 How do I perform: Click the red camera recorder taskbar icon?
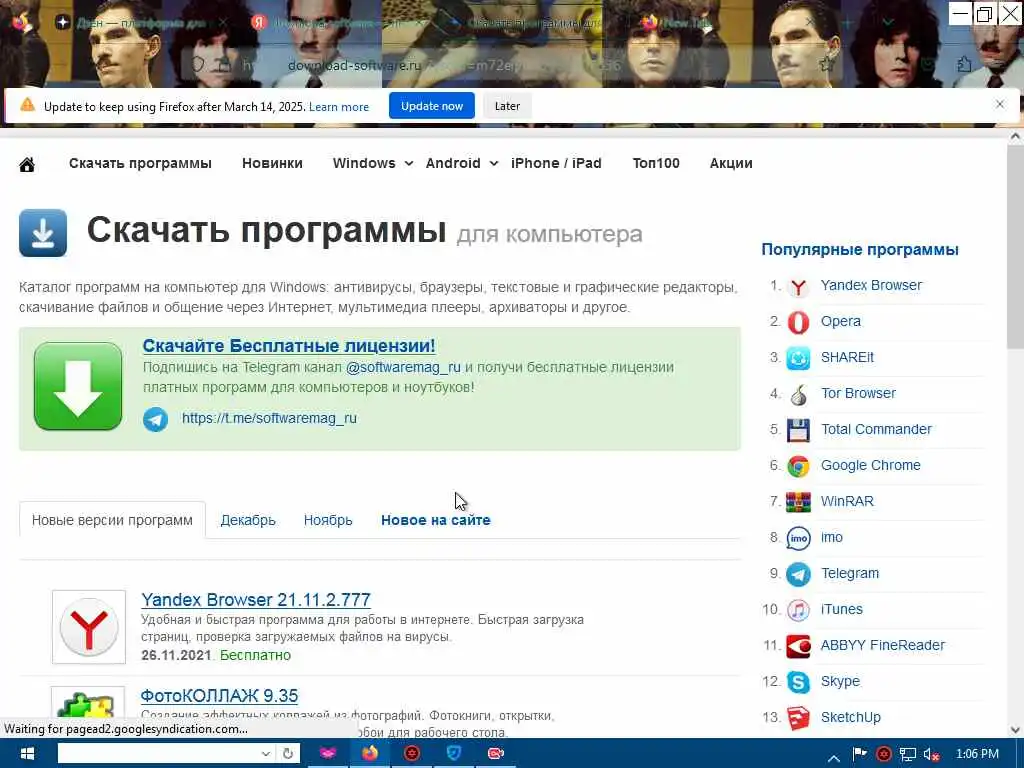[x=496, y=754]
